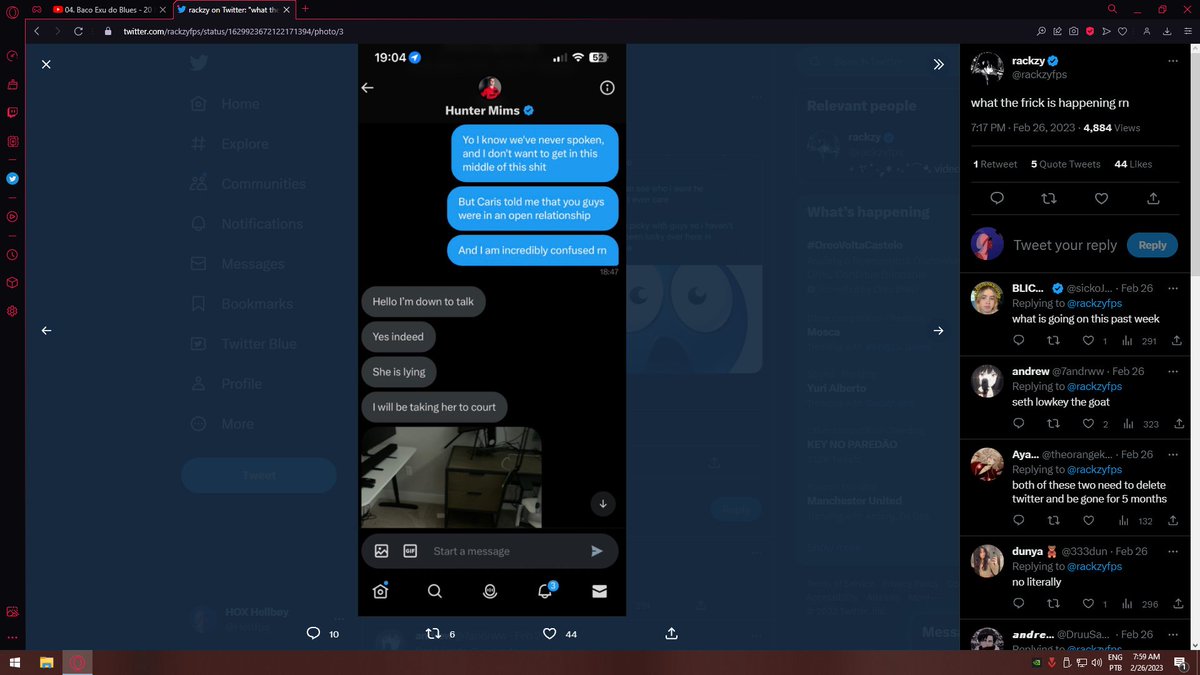Switch to the Baco Exu do Blues tab

(109, 9)
